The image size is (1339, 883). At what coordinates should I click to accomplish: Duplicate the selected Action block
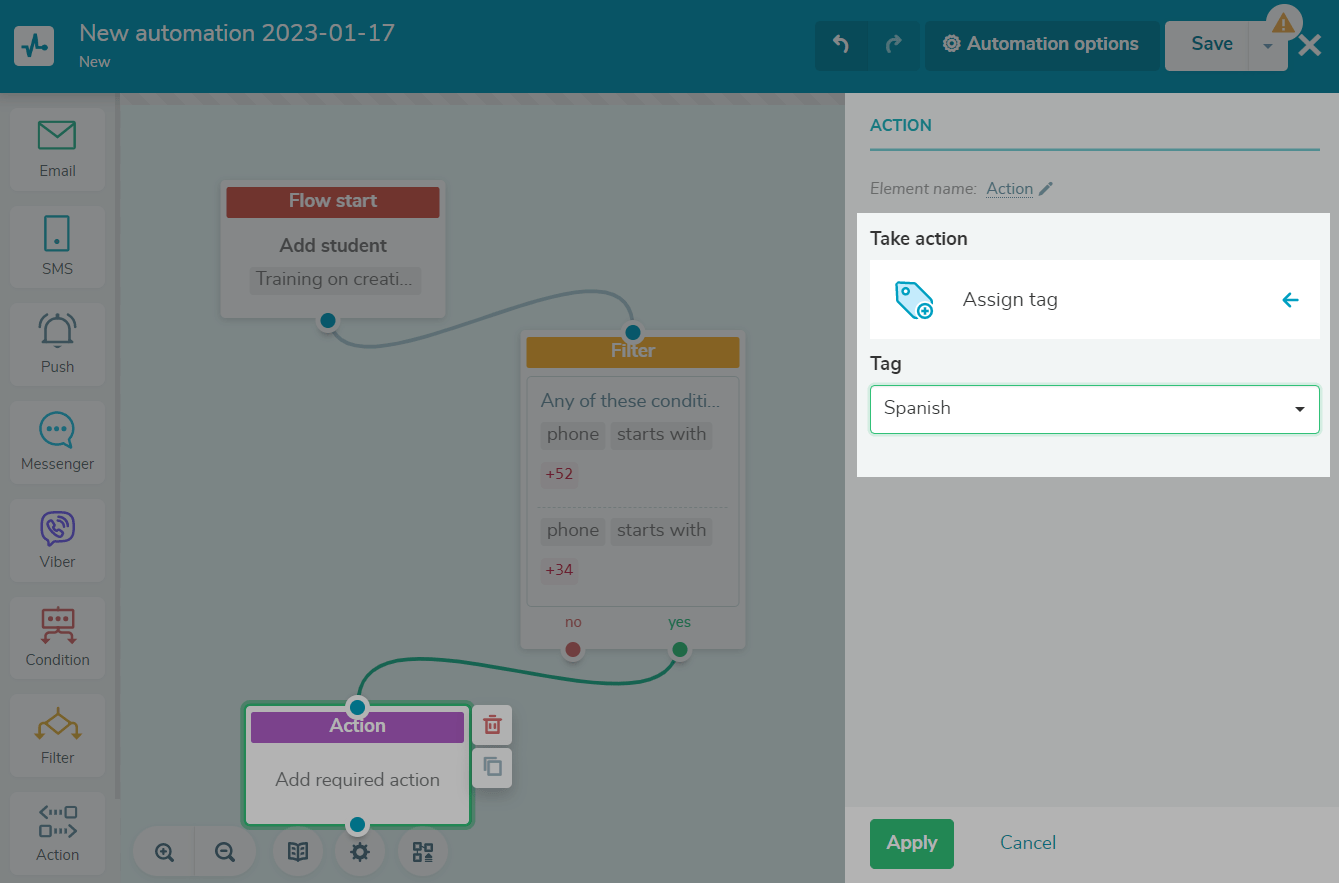pos(492,767)
